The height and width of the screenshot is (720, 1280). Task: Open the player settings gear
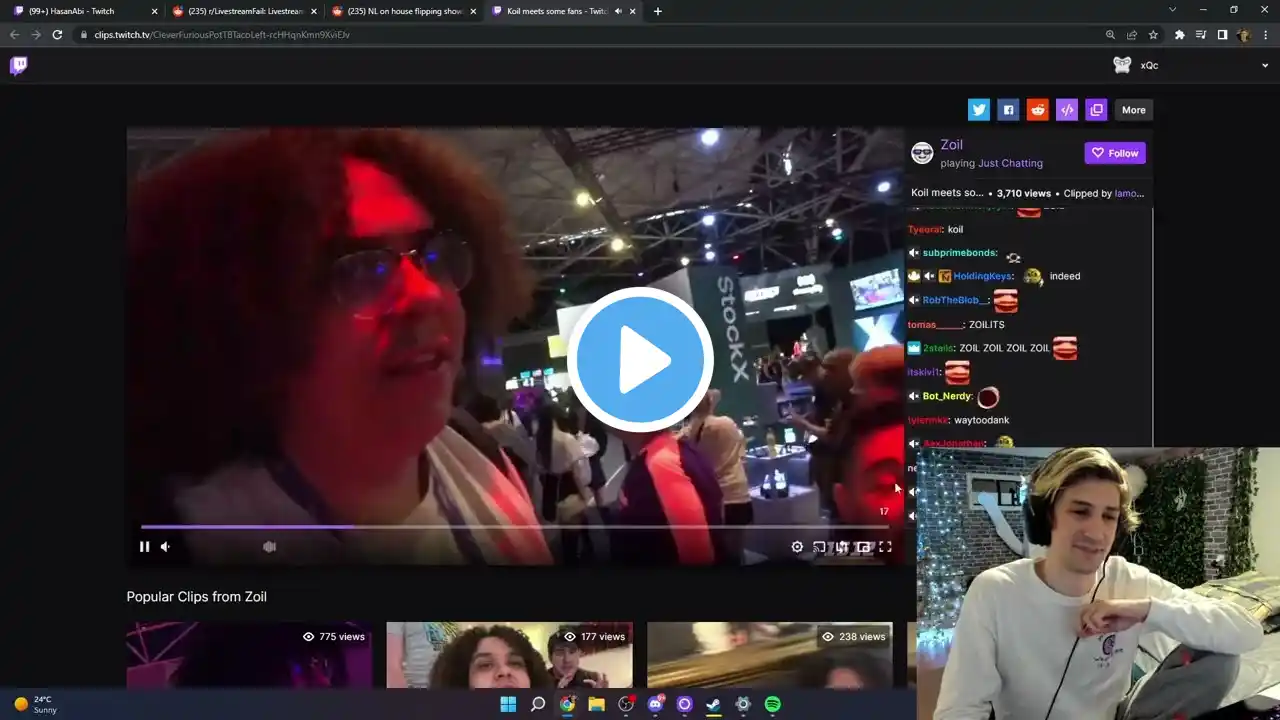(x=797, y=546)
